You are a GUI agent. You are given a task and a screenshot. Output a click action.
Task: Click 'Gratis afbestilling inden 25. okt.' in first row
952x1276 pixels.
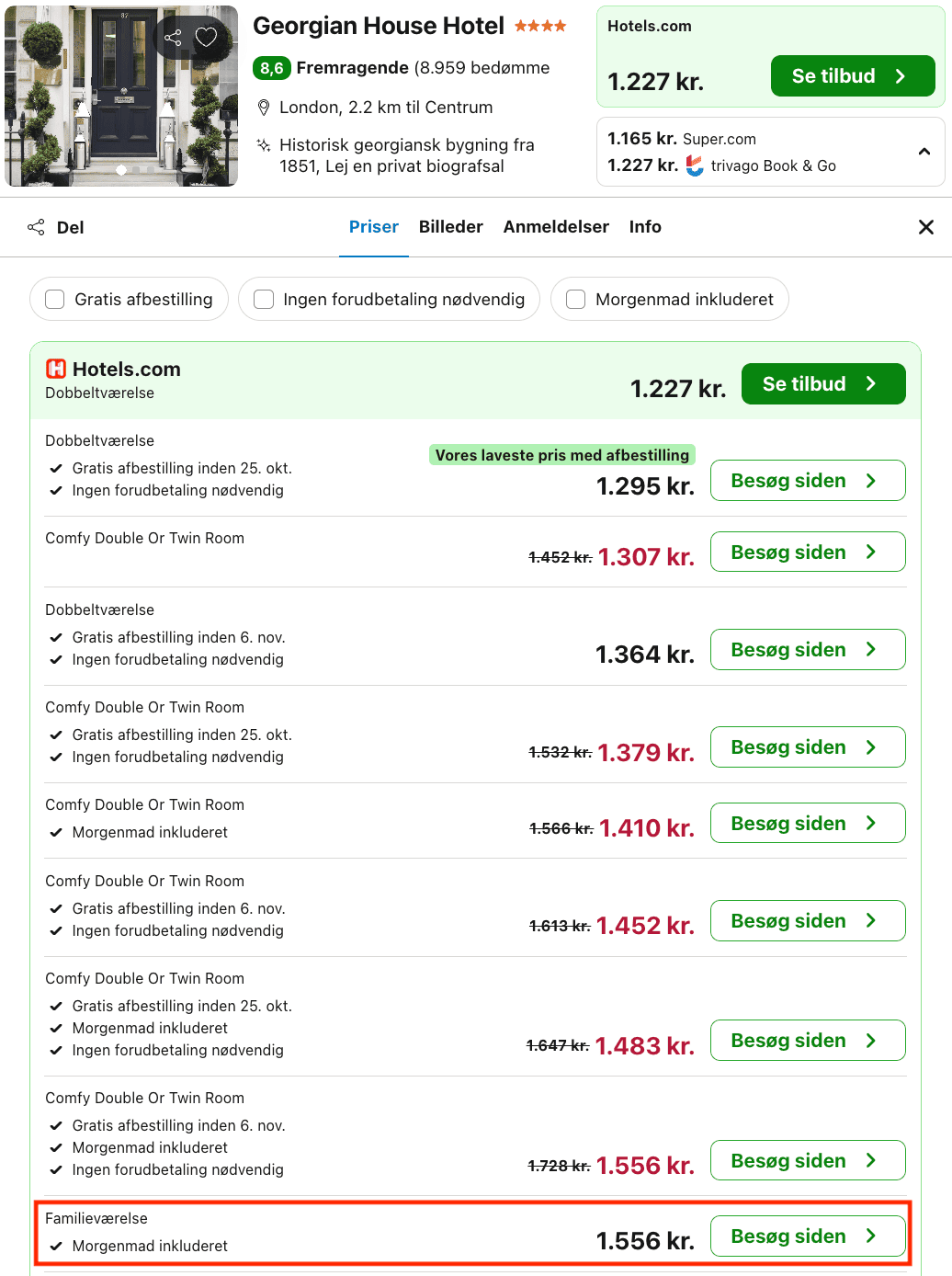pyautogui.click(x=182, y=468)
